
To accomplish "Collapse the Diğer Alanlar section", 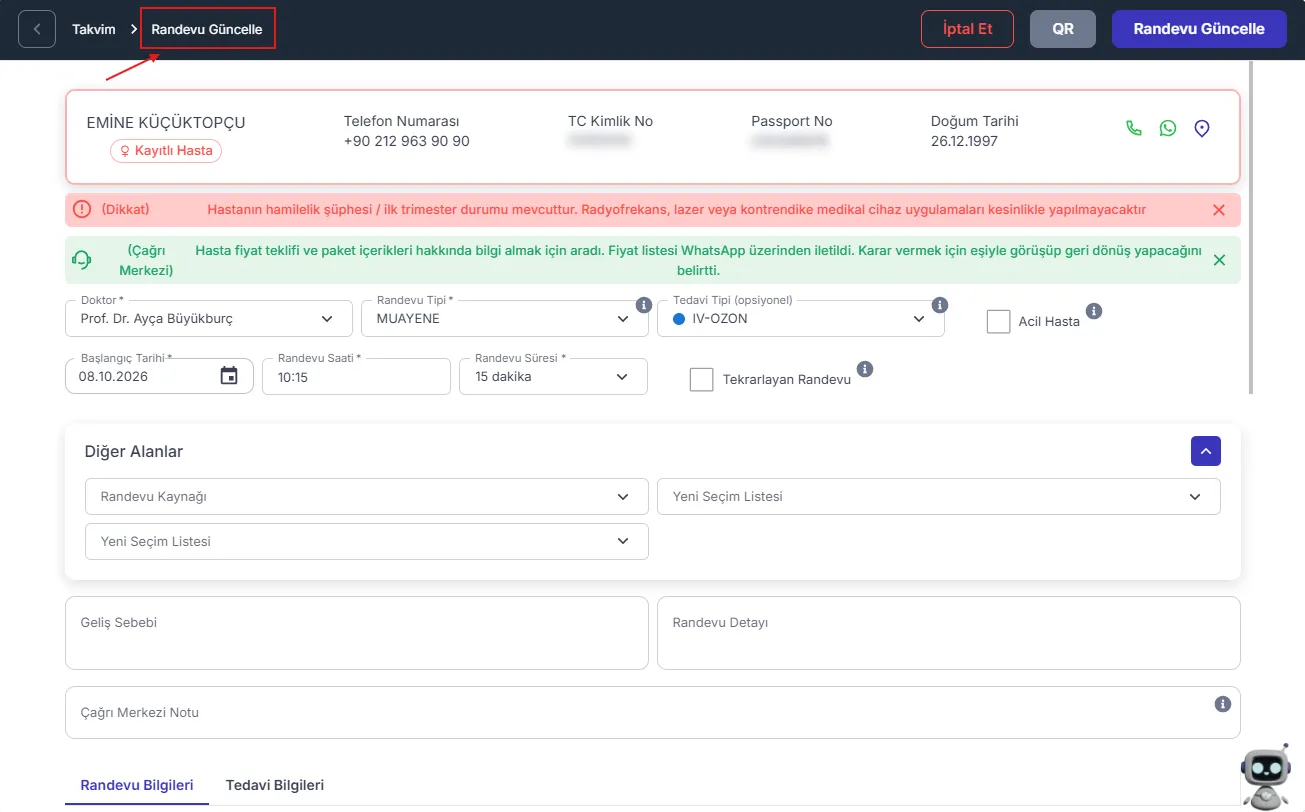I will coord(1206,451).
